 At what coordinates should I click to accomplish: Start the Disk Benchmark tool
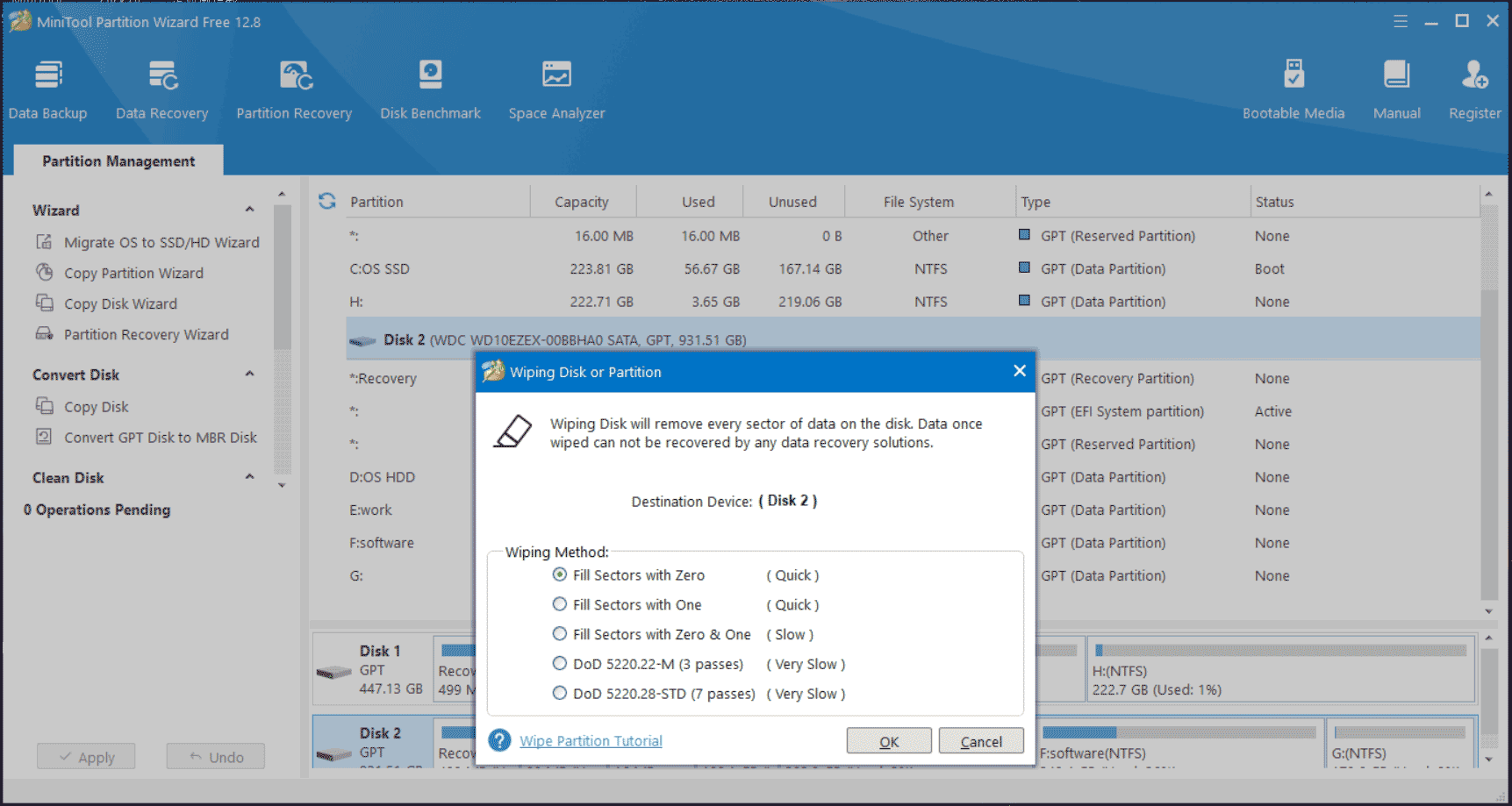tap(430, 89)
